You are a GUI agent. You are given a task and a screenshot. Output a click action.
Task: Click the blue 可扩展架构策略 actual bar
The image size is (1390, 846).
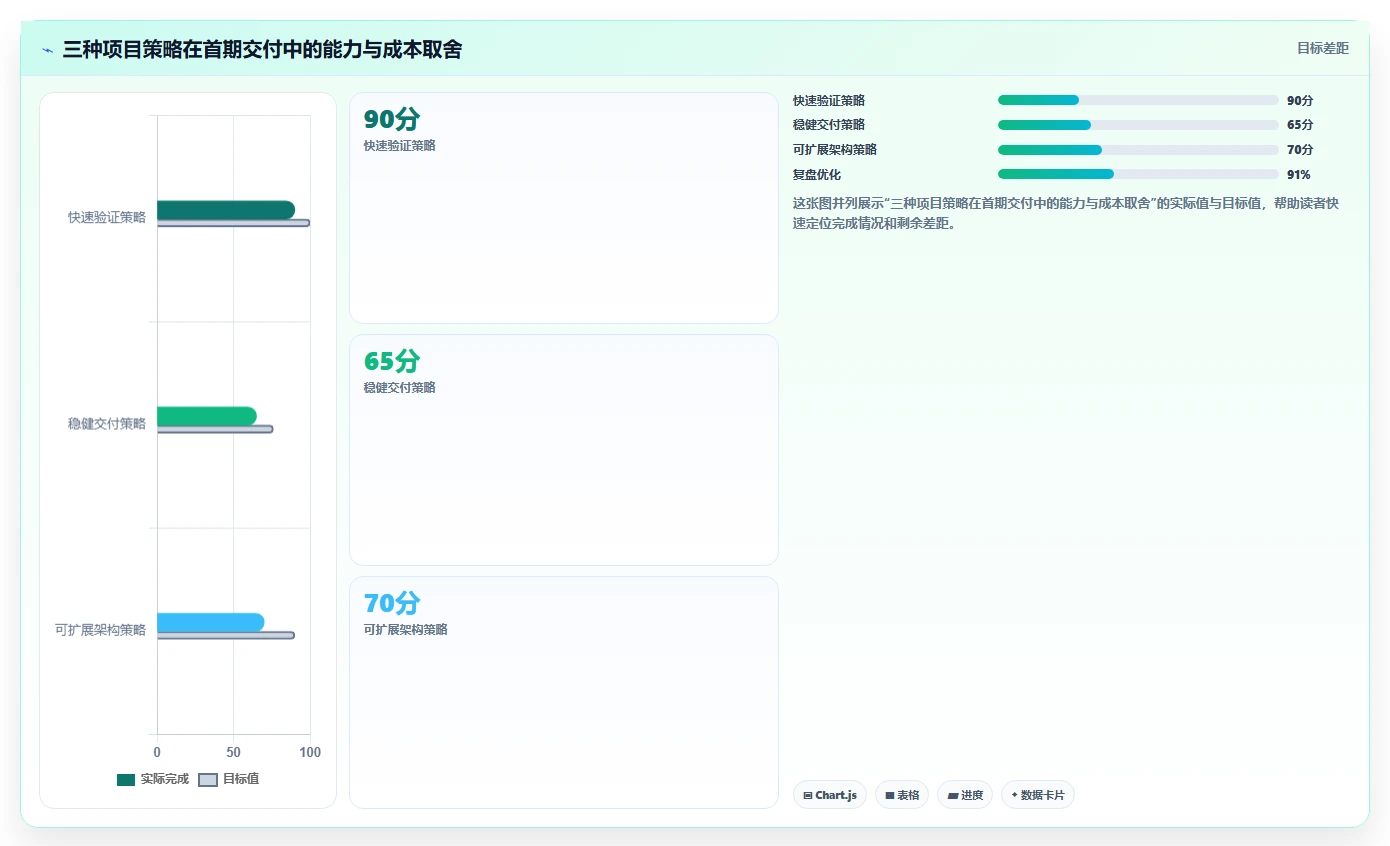[211, 622]
